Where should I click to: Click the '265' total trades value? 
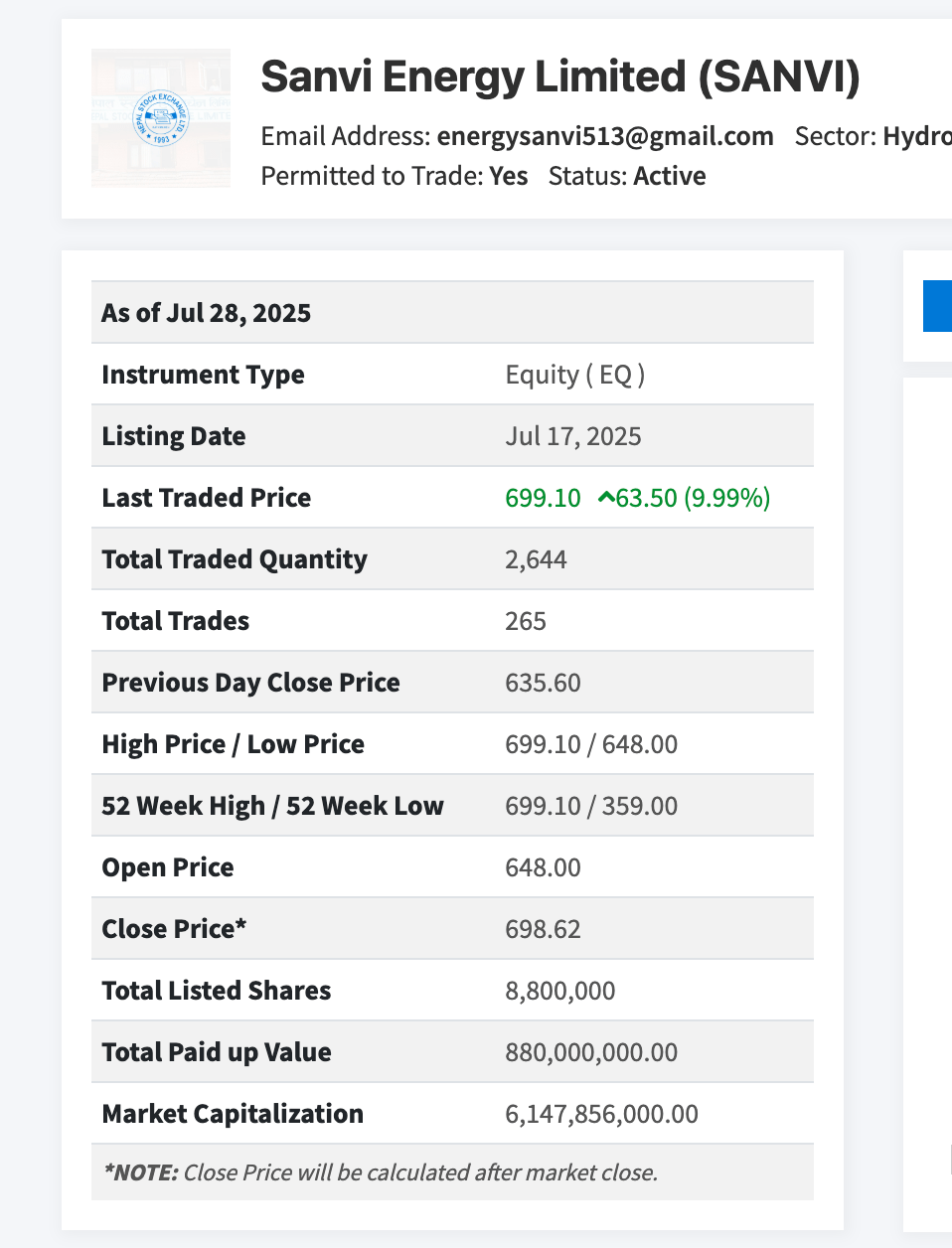pyautogui.click(x=526, y=621)
